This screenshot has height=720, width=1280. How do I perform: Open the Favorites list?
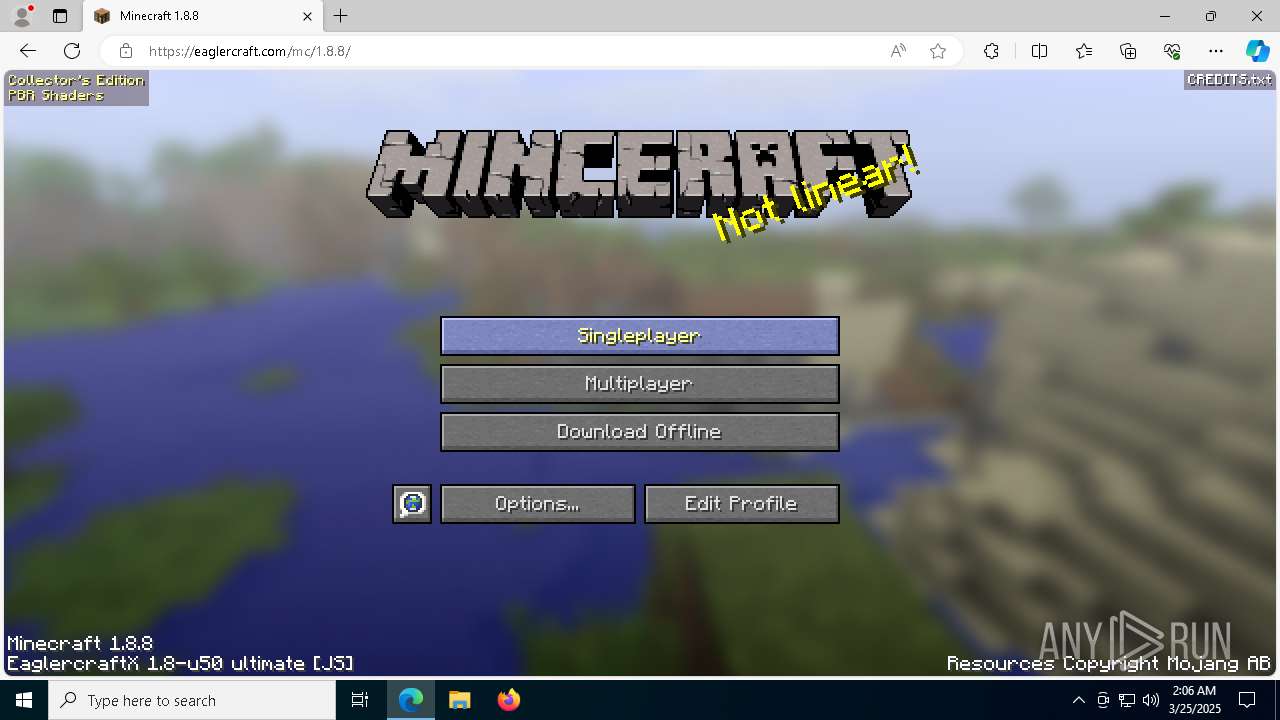tap(1084, 51)
